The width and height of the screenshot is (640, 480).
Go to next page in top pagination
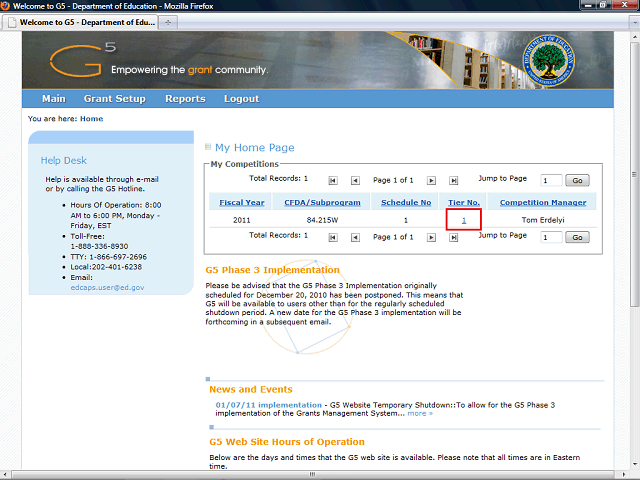click(431, 180)
